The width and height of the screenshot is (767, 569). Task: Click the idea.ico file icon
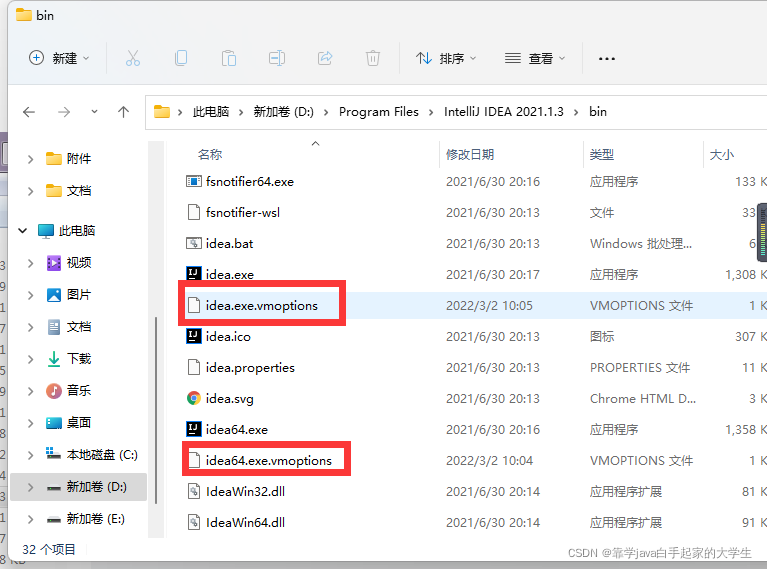point(194,336)
